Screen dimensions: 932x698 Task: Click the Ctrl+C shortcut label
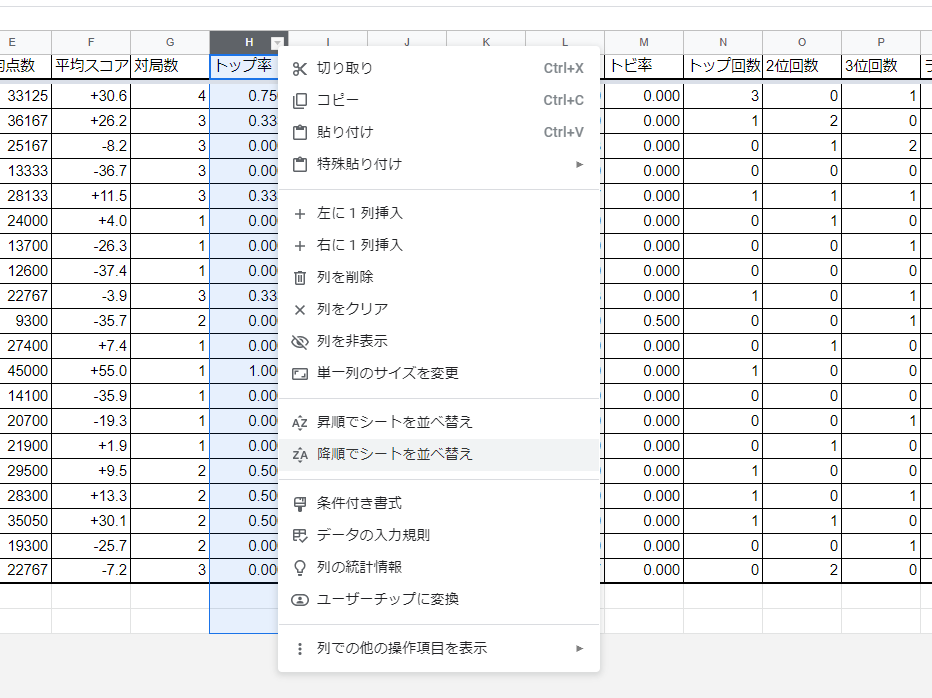click(x=563, y=100)
